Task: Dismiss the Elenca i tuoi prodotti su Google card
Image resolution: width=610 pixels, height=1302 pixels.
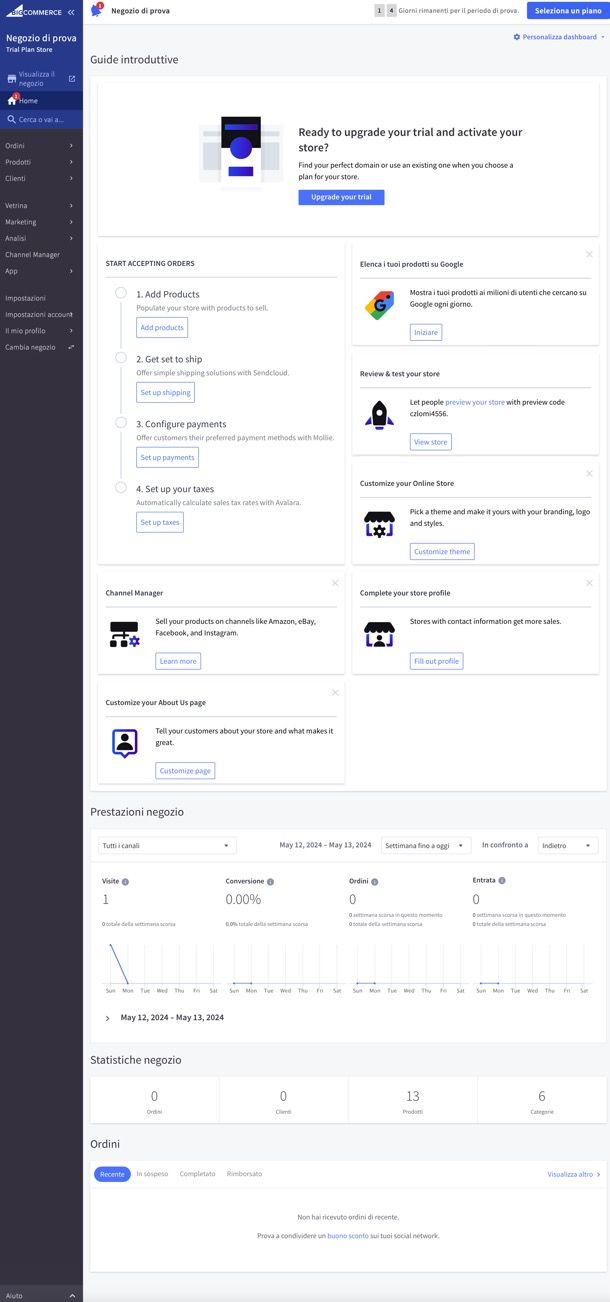Action: click(x=589, y=254)
